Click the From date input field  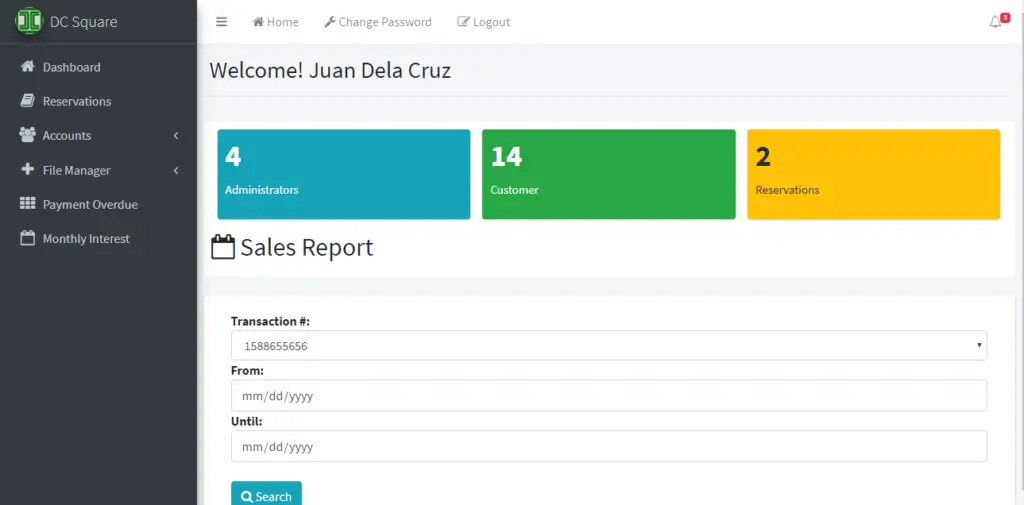click(608, 396)
